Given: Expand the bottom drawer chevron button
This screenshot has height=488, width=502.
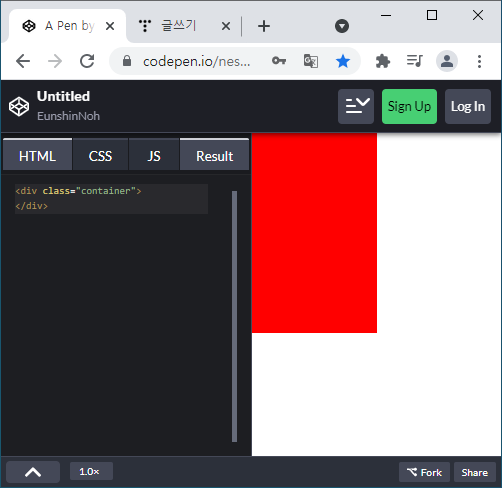Looking at the screenshot, I should 33,472.
